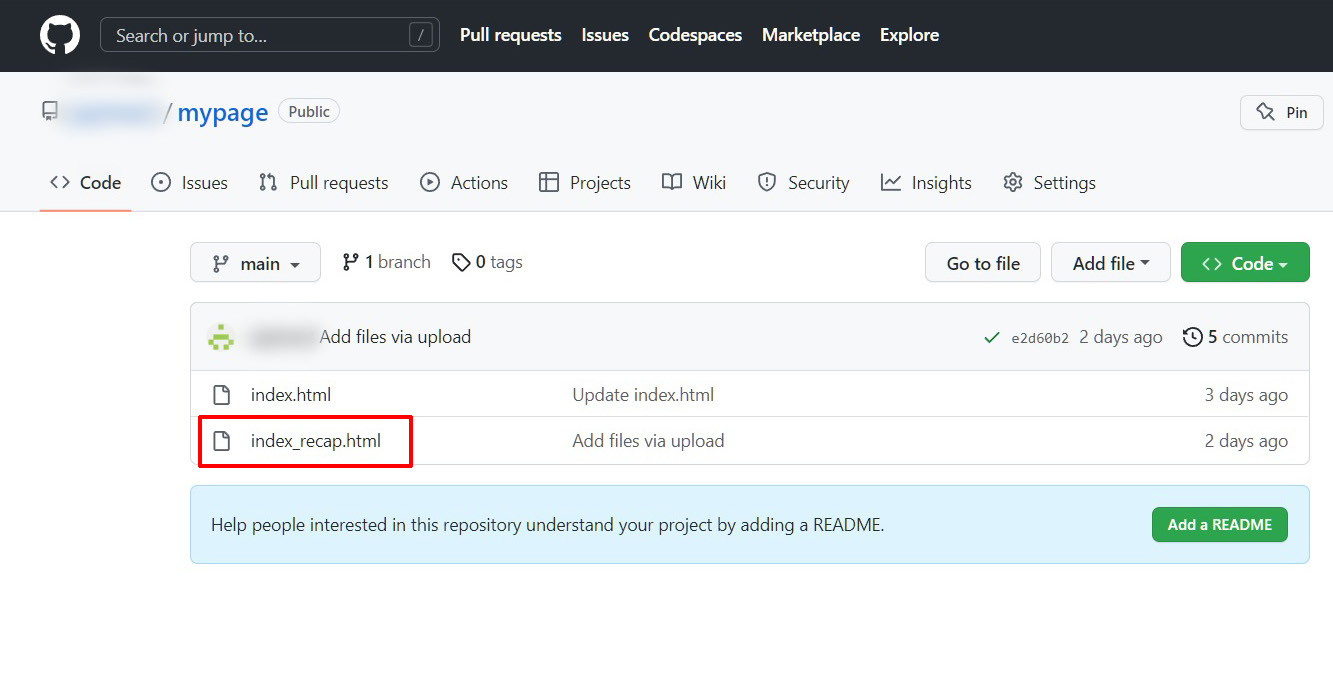This screenshot has height=685, width=1333.
Task: Pin the repository with the Pin button
Action: click(x=1281, y=112)
